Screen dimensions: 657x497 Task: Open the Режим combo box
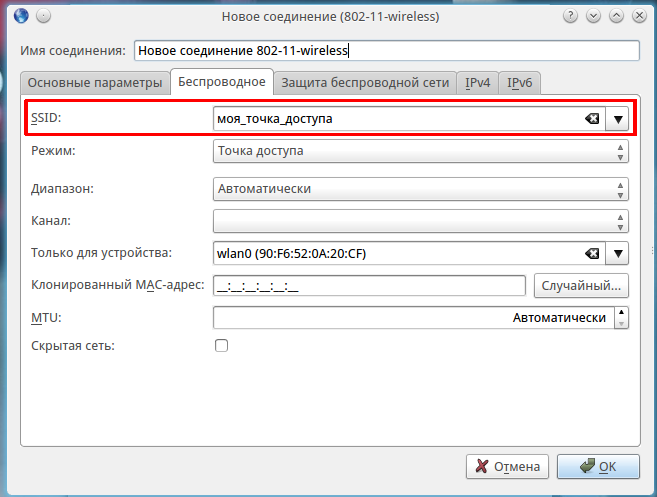coord(421,151)
